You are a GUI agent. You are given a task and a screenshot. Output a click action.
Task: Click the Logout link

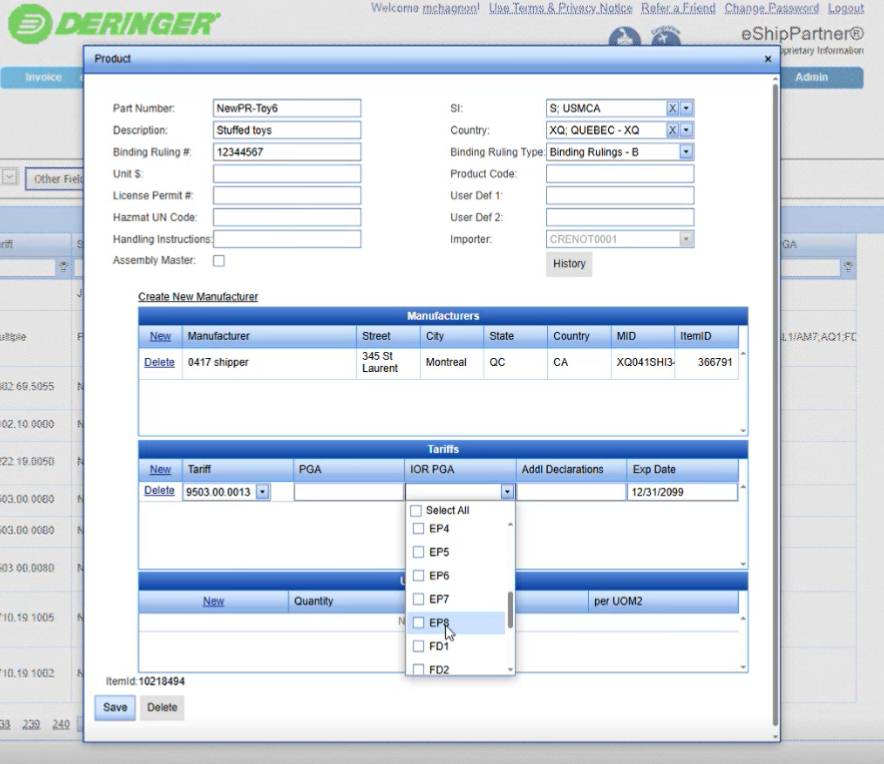pyautogui.click(x=845, y=8)
